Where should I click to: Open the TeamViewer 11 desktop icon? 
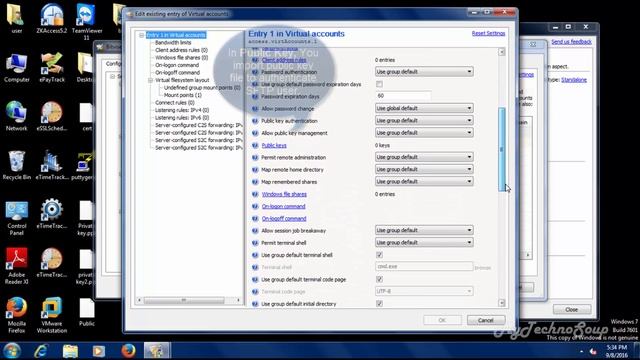(86, 22)
